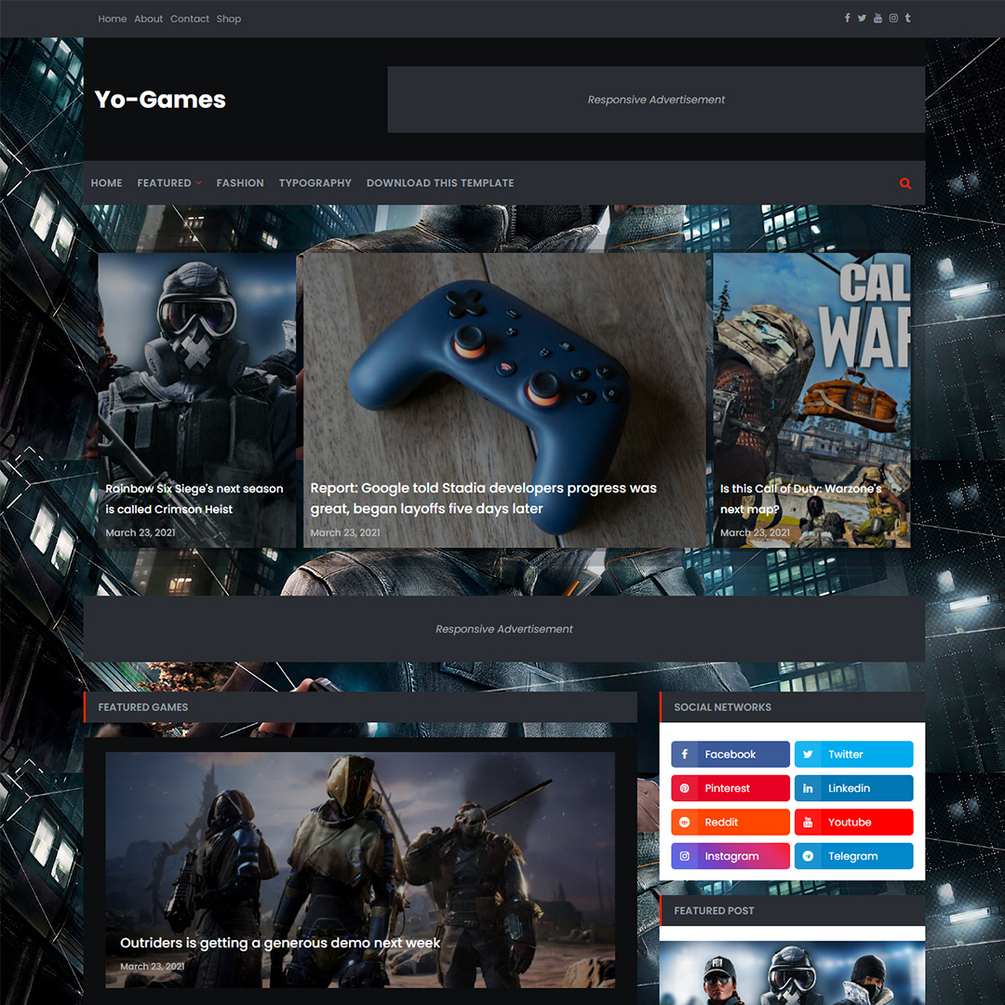The image size is (1005, 1005).
Task: Click the header Responsive Advertisement banner
Action: tap(656, 99)
